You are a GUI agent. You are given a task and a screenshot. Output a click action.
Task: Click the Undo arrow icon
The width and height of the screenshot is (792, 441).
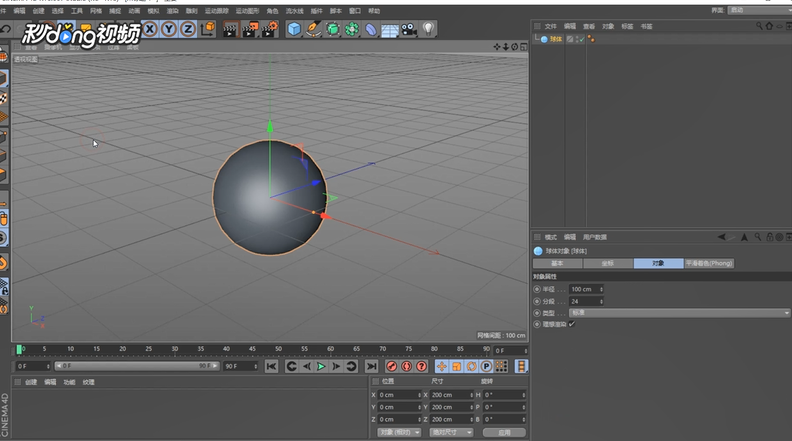[x=6, y=29]
